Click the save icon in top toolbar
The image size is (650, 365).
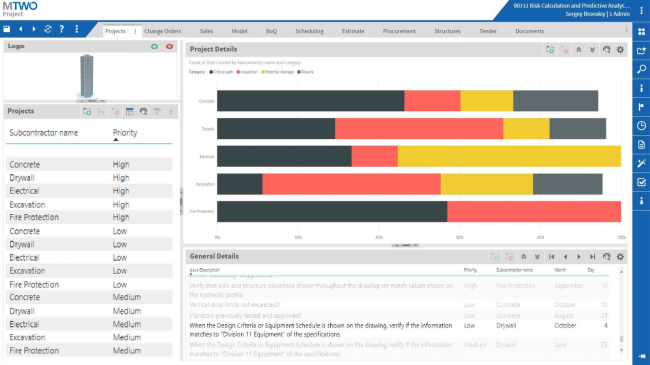click(x=7, y=29)
